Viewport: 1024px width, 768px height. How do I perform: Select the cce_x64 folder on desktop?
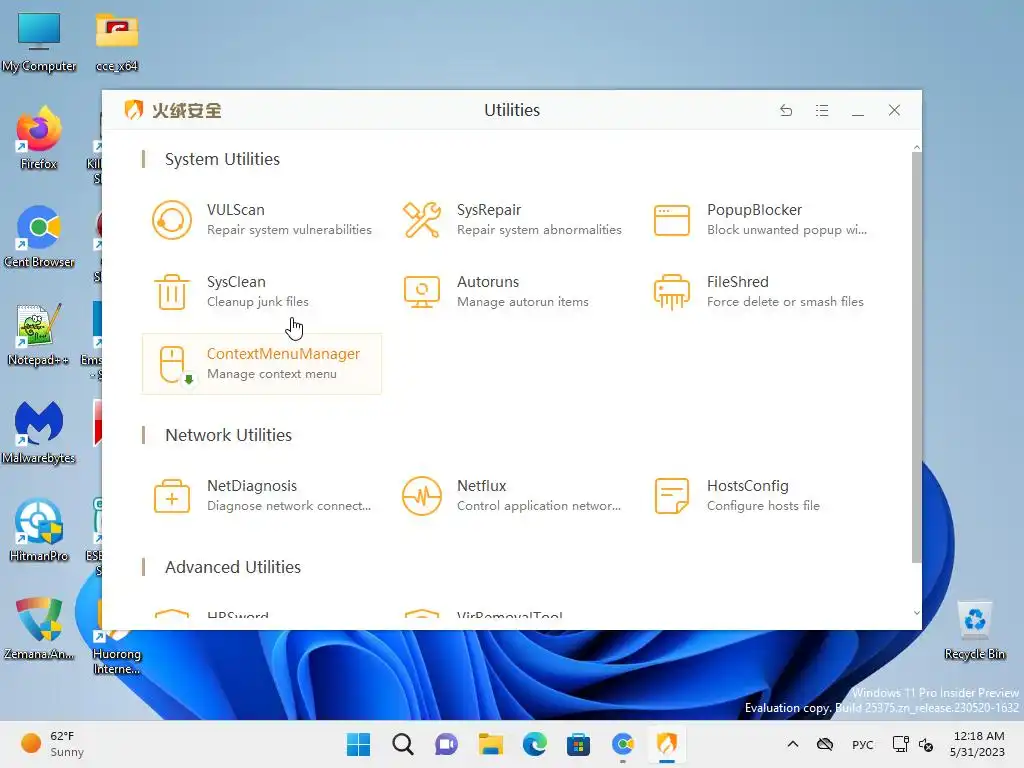pyautogui.click(x=117, y=41)
